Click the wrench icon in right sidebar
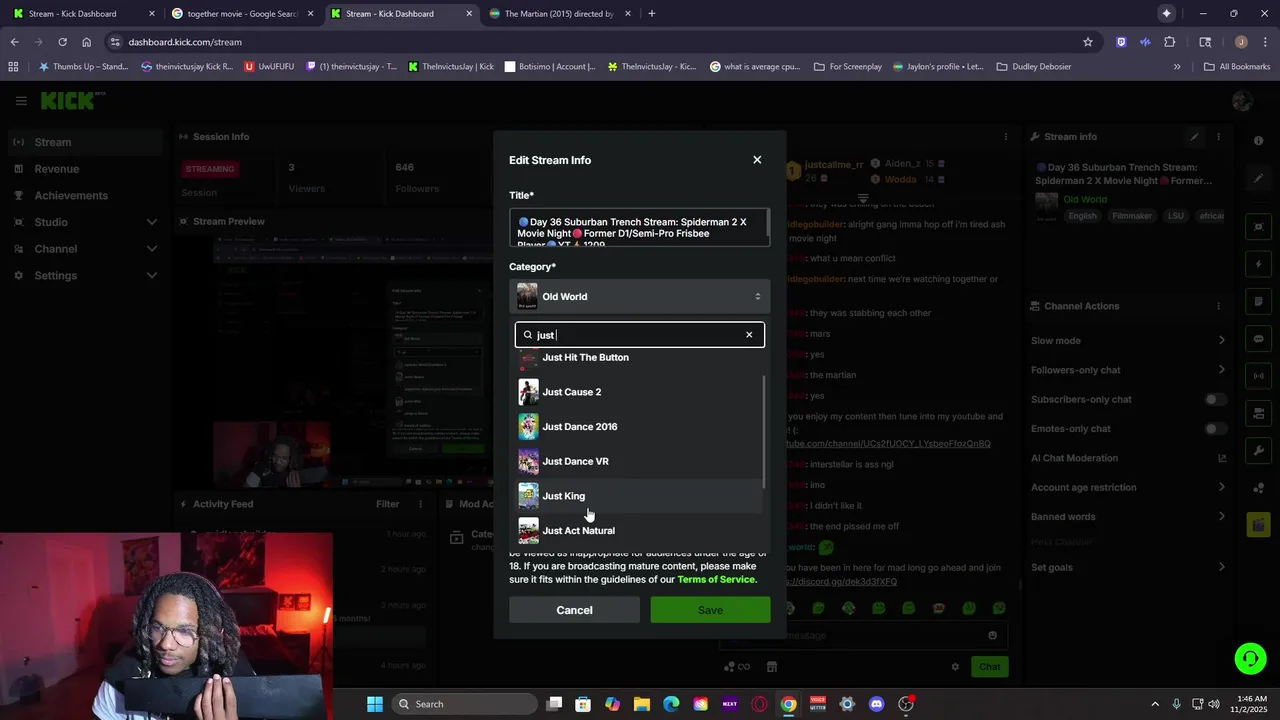 coord(1259,451)
